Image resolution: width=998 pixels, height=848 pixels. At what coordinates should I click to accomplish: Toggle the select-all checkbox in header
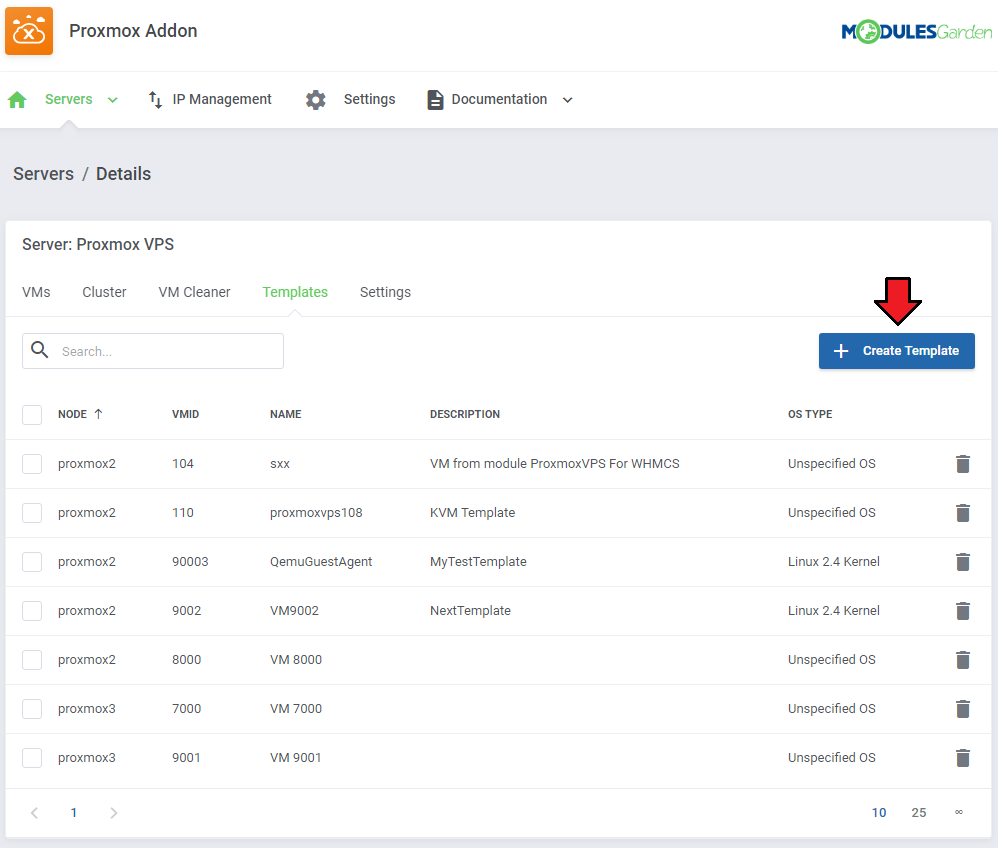click(32, 414)
